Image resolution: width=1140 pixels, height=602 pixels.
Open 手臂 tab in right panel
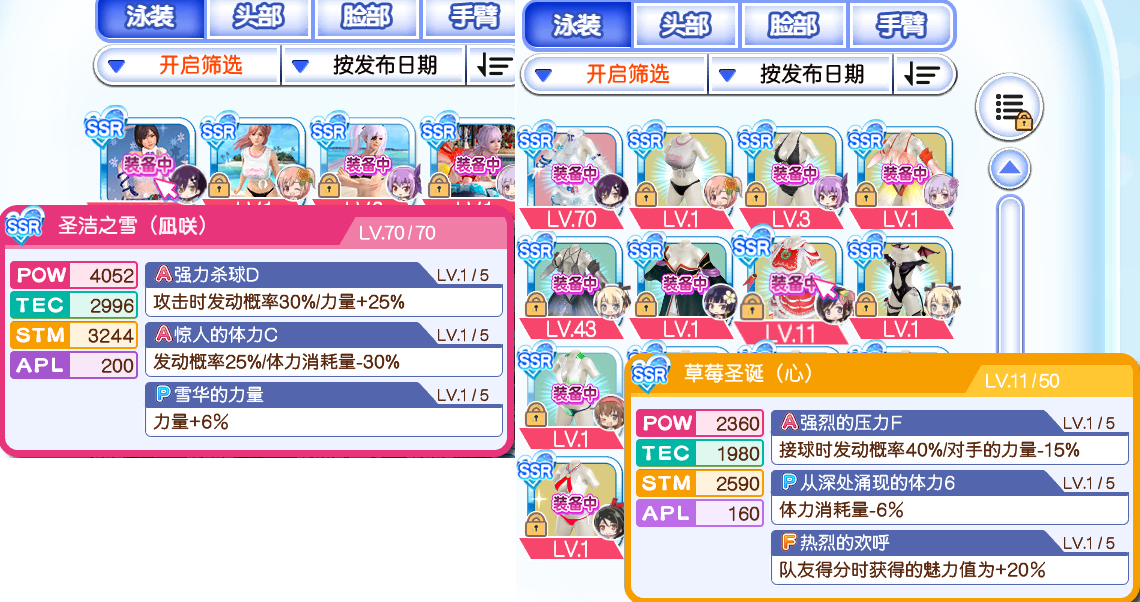tap(901, 25)
